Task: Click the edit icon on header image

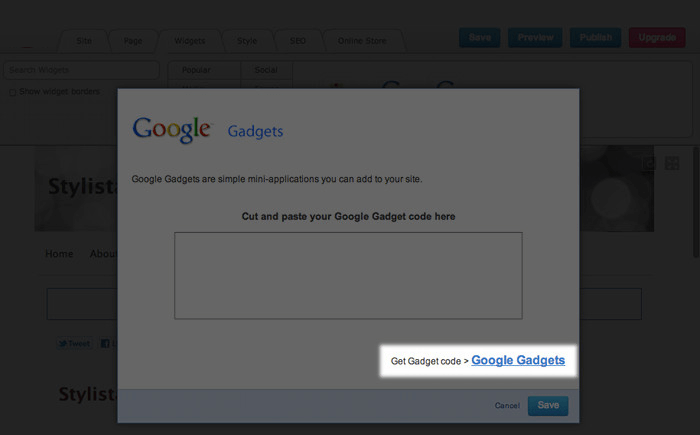Action: pyautogui.click(x=649, y=163)
